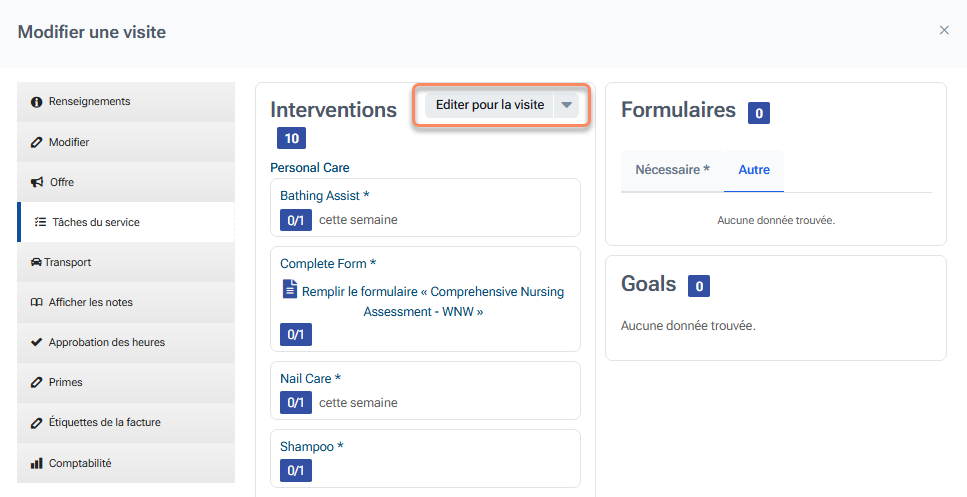Image resolution: width=967 pixels, height=497 pixels.
Task: Click the 0/1 badge under Nail Care
Action: [x=295, y=403]
